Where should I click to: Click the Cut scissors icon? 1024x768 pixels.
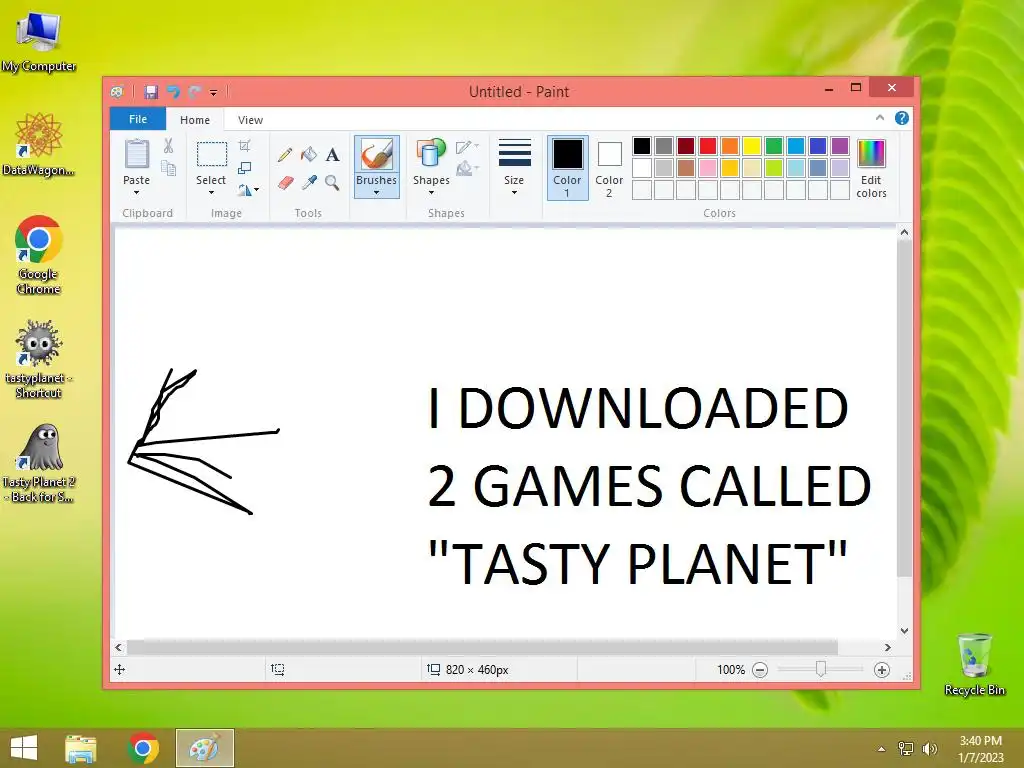click(x=168, y=146)
